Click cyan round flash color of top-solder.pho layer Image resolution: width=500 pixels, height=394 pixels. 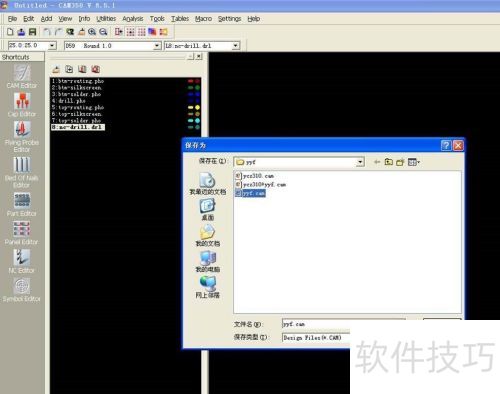(x=197, y=120)
